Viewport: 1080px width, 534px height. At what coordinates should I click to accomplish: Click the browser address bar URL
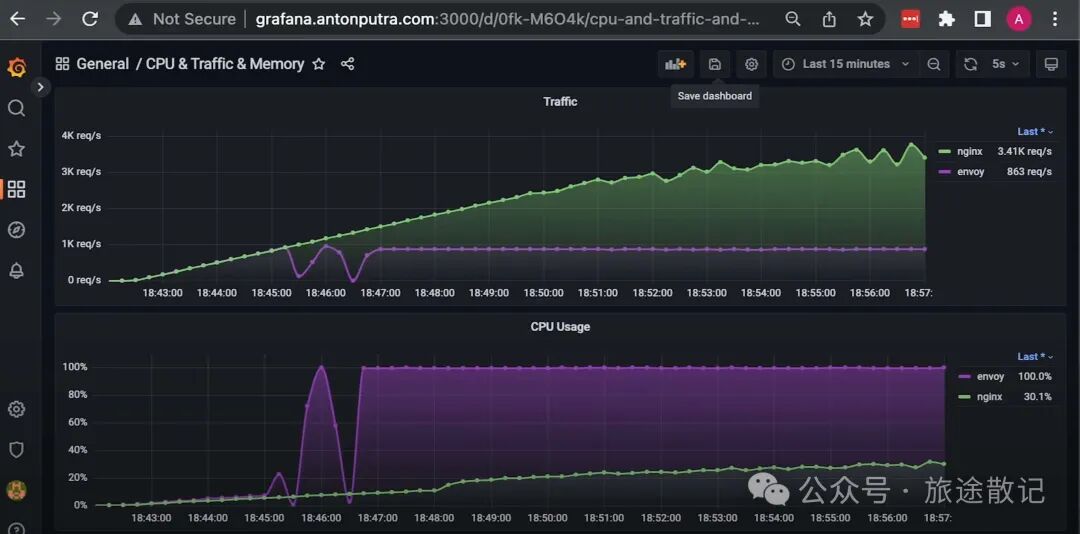click(x=508, y=19)
